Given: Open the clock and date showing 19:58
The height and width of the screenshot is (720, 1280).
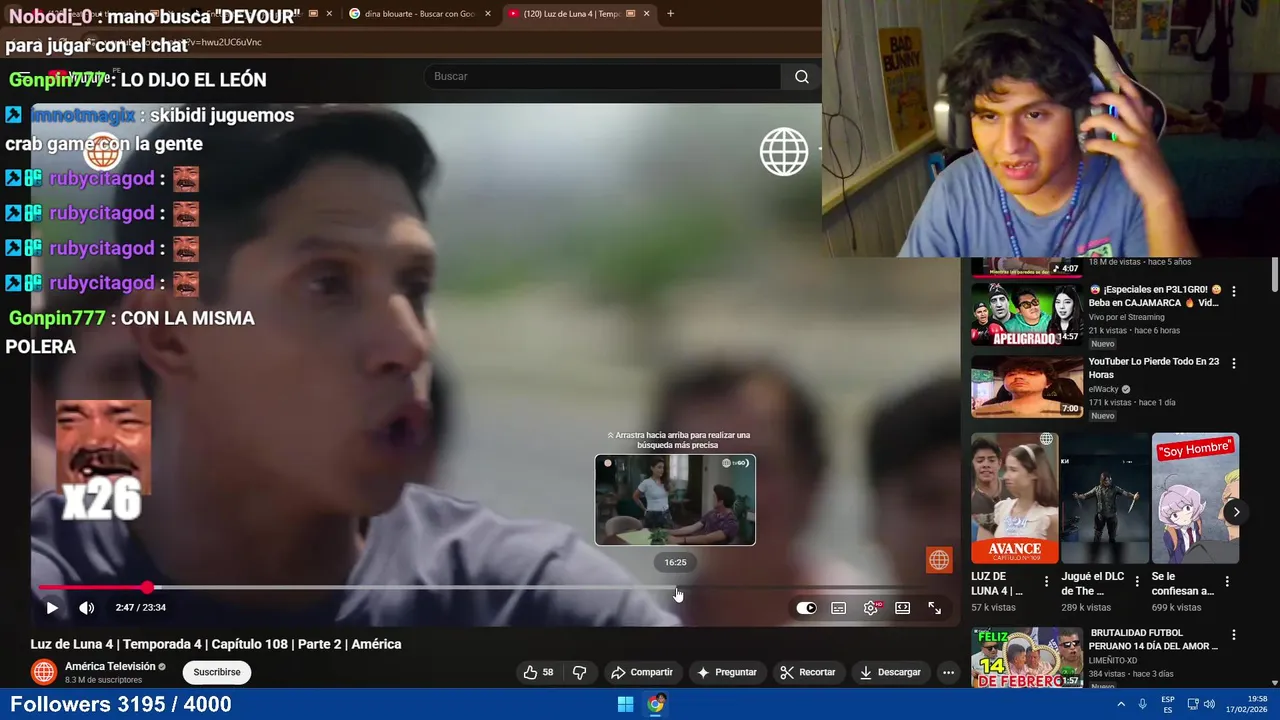Looking at the screenshot, I should [1249, 704].
